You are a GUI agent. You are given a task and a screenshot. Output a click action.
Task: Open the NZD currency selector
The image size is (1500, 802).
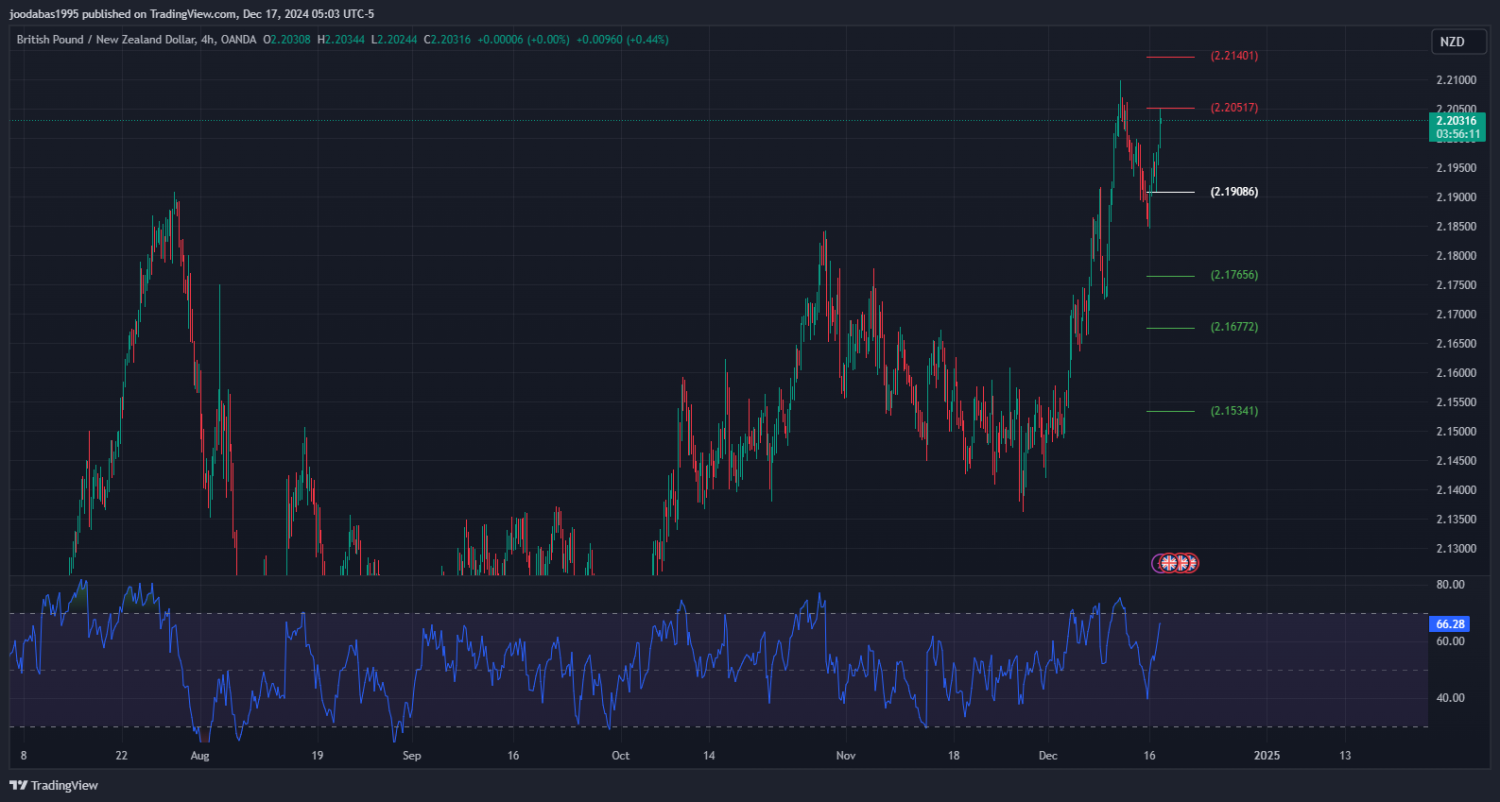tap(1451, 42)
